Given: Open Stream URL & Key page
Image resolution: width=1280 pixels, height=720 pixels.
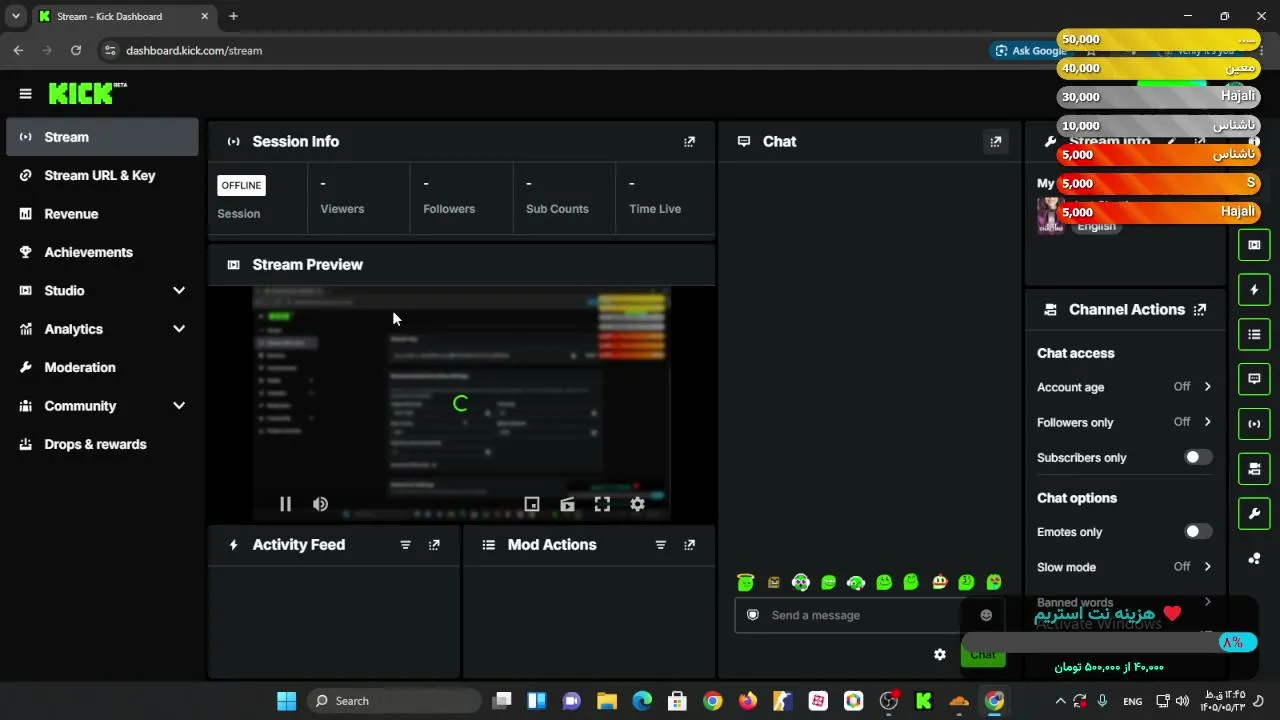Looking at the screenshot, I should [102, 176].
